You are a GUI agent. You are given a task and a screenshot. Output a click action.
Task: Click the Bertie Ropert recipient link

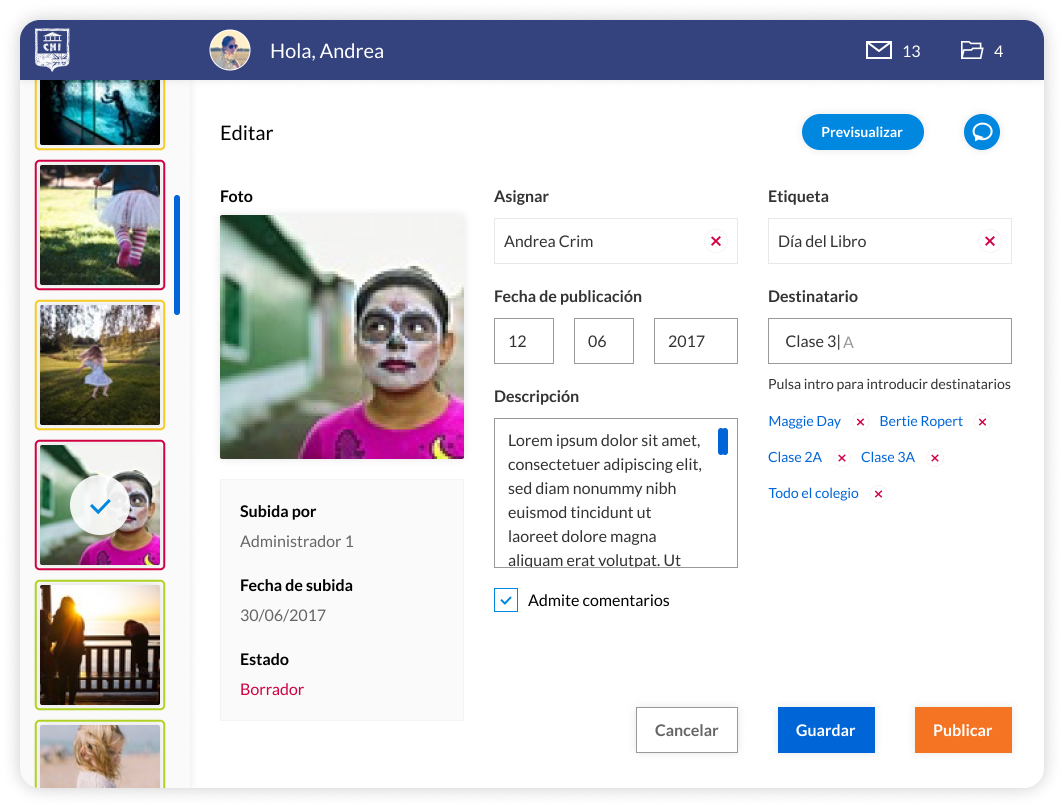pos(921,421)
